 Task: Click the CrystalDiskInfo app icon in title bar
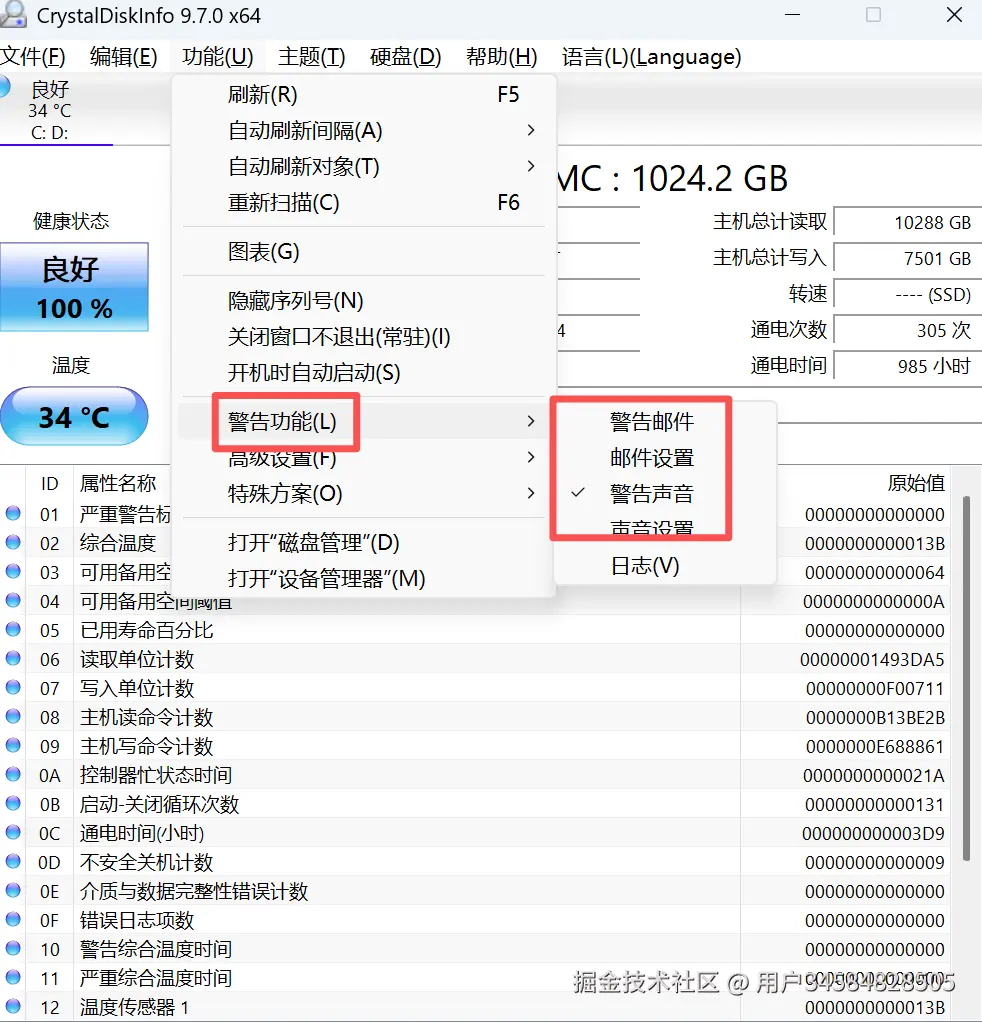[x=12, y=14]
